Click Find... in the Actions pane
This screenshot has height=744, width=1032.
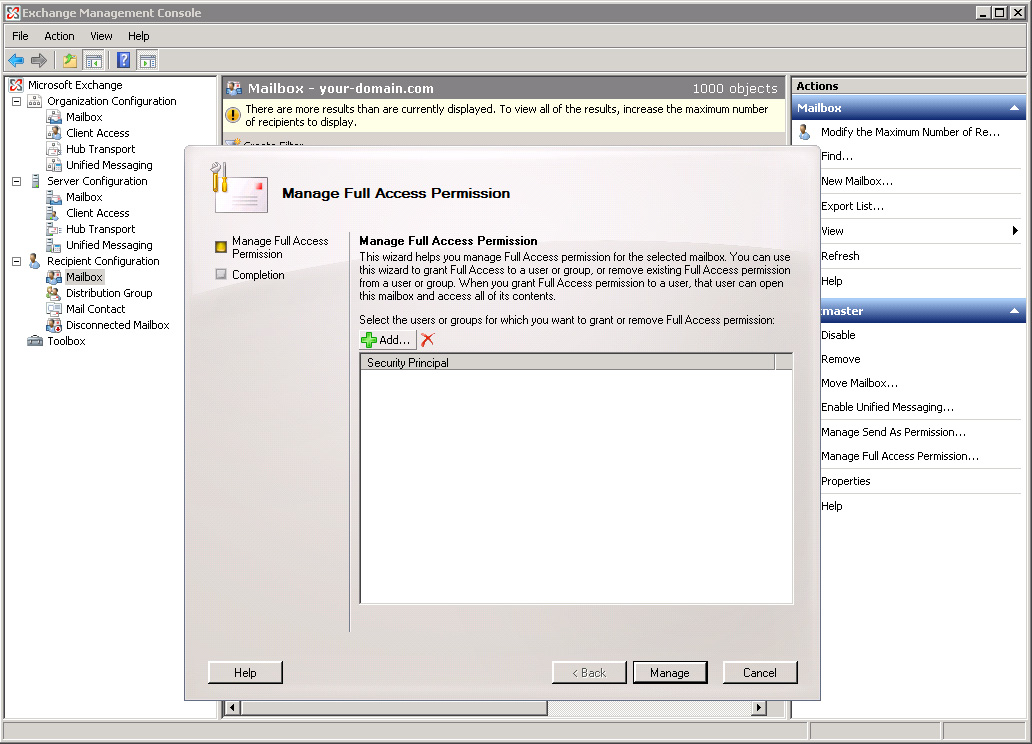pyautogui.click(x=837, y=156)
